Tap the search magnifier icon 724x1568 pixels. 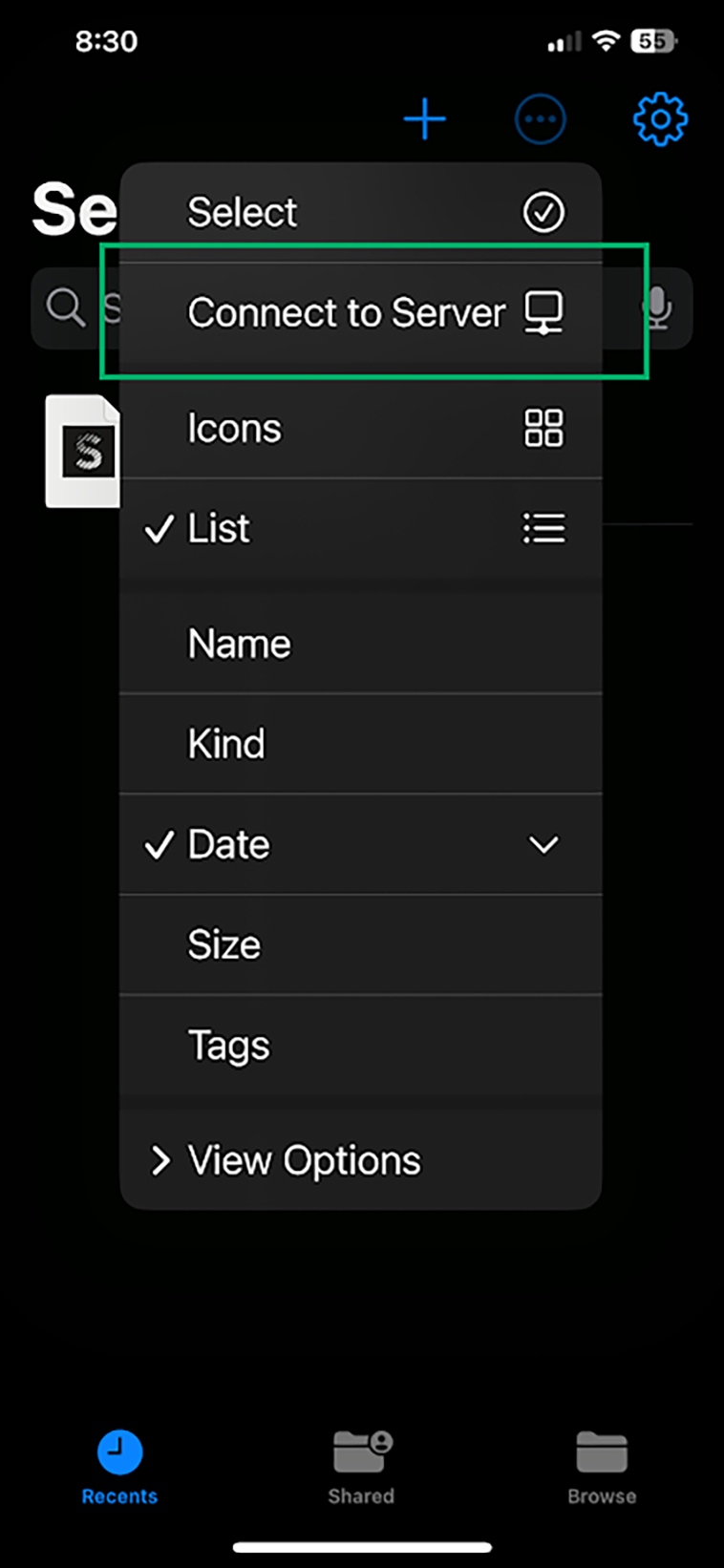(66, 307)
